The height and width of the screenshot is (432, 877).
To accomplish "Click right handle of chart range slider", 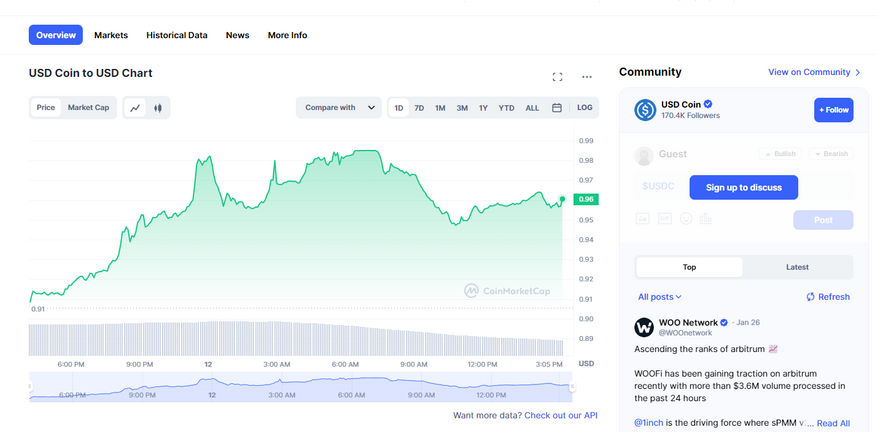I will 572,387.
